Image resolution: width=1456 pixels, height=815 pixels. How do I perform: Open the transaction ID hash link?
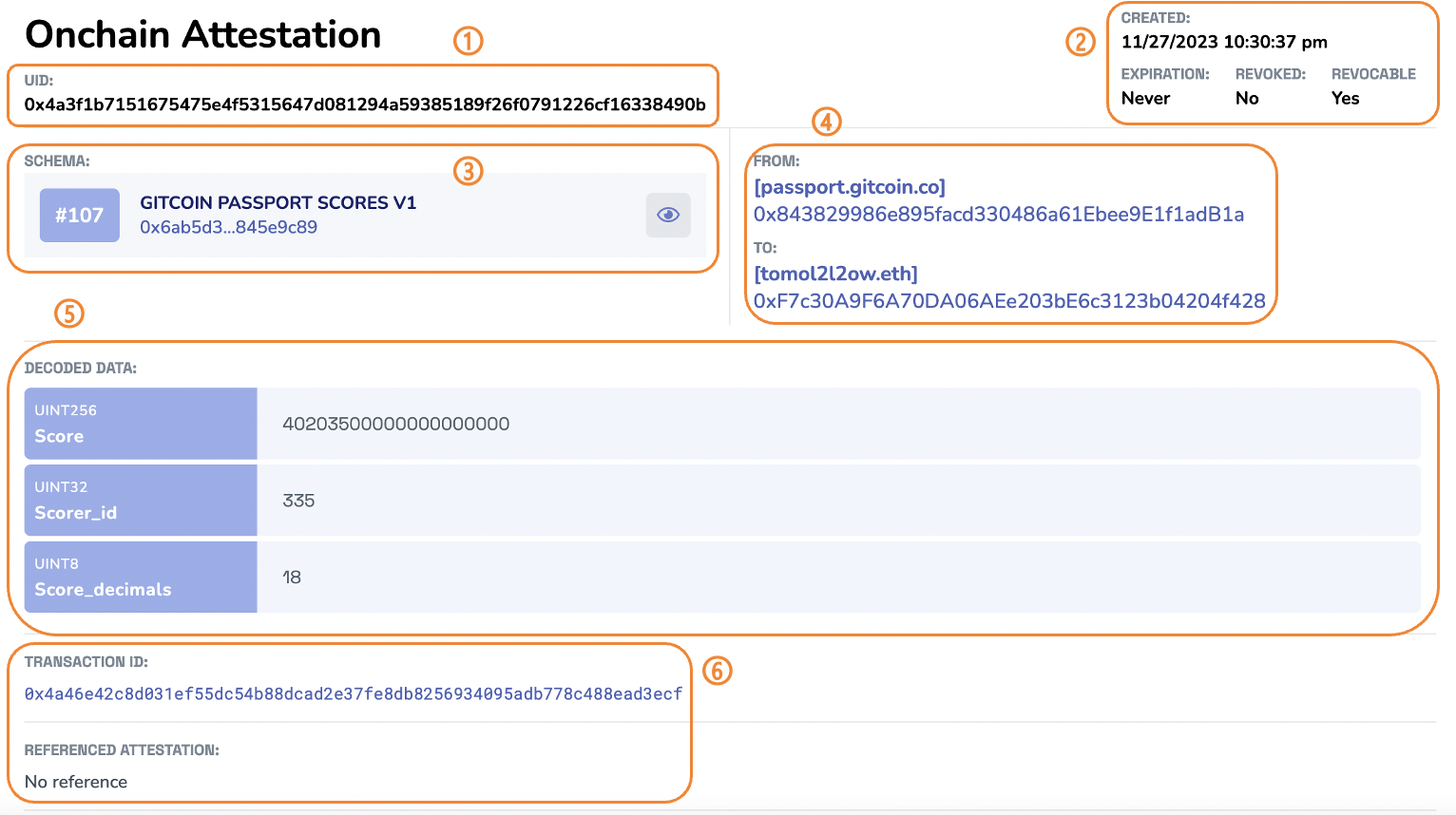point(353,694)
